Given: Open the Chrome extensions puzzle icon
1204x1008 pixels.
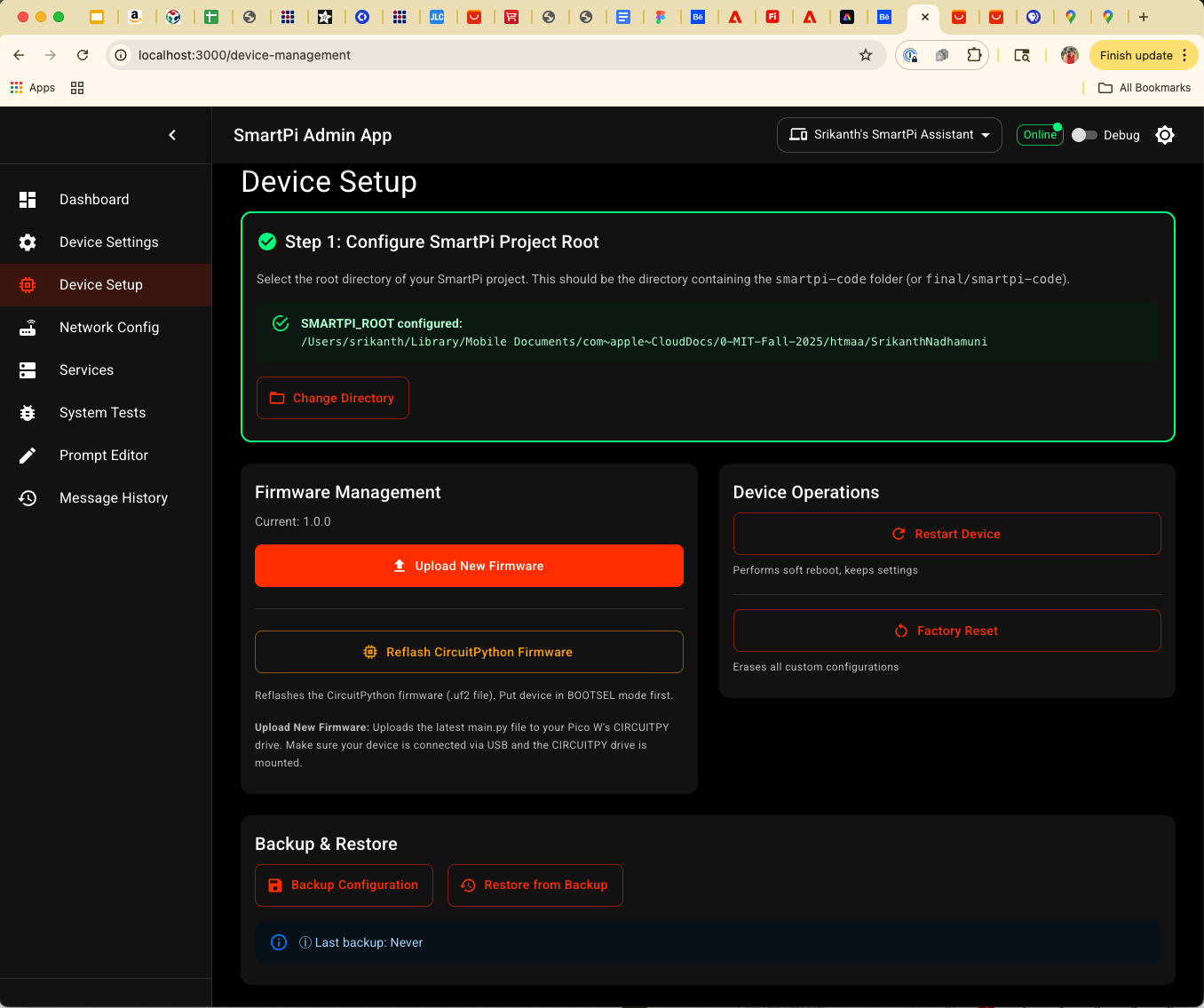Looking at the screenshot, I should (975, 54).
